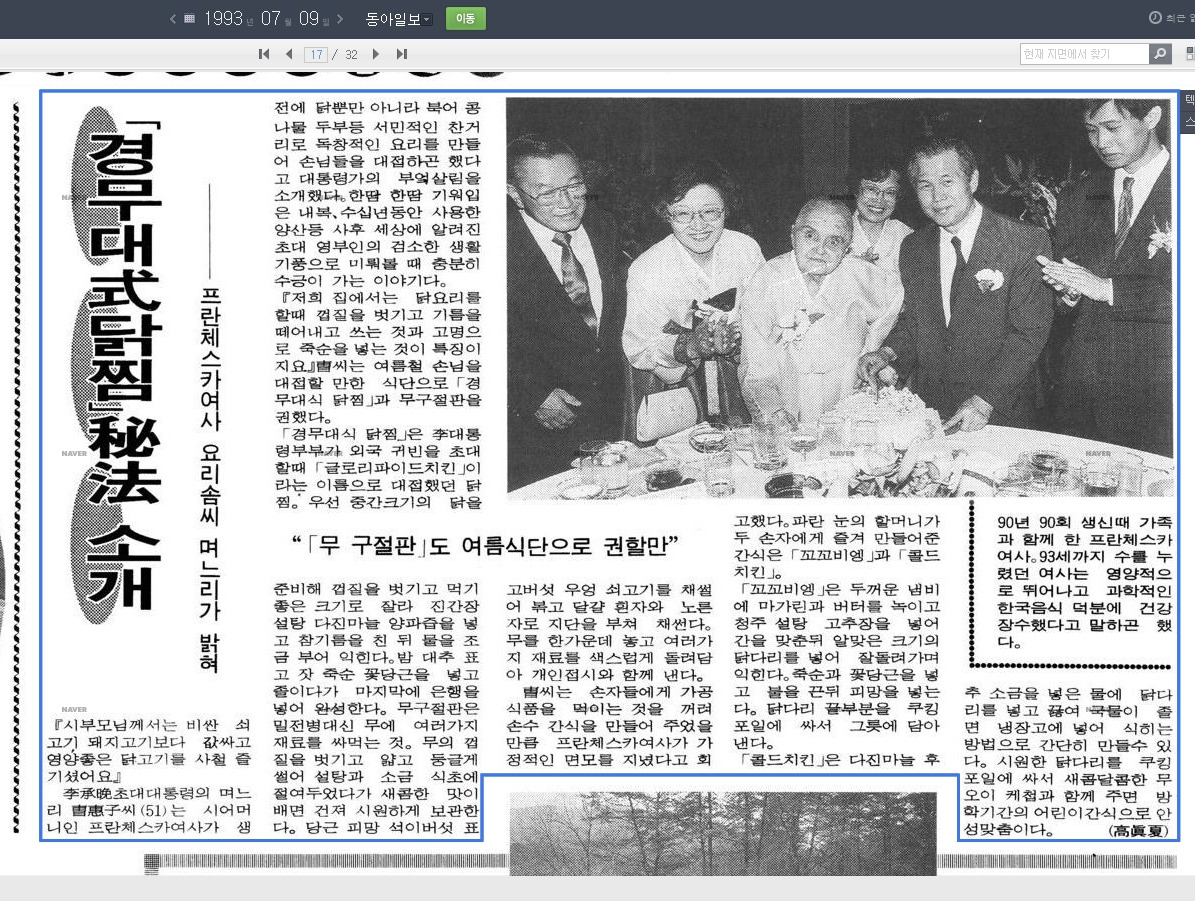
Task: Jump to the first page of the paper
Action: point(264,54)
